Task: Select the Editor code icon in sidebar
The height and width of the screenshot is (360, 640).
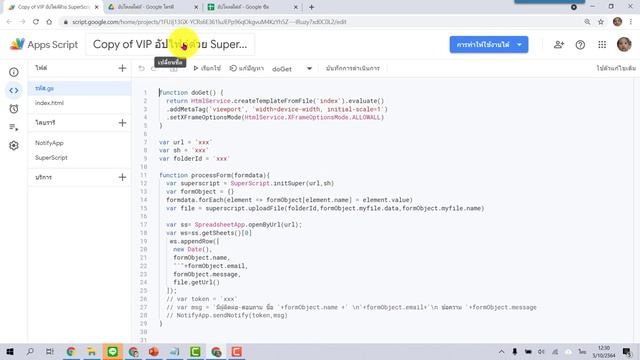Action: click(14, 91)
